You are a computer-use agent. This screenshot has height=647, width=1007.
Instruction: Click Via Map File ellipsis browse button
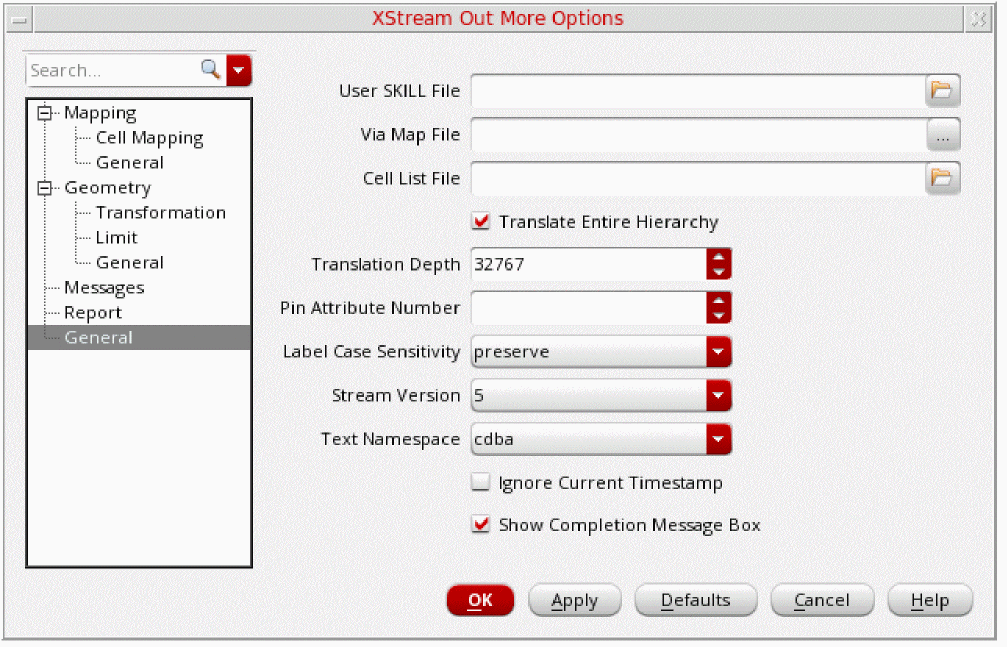point(942,134)
